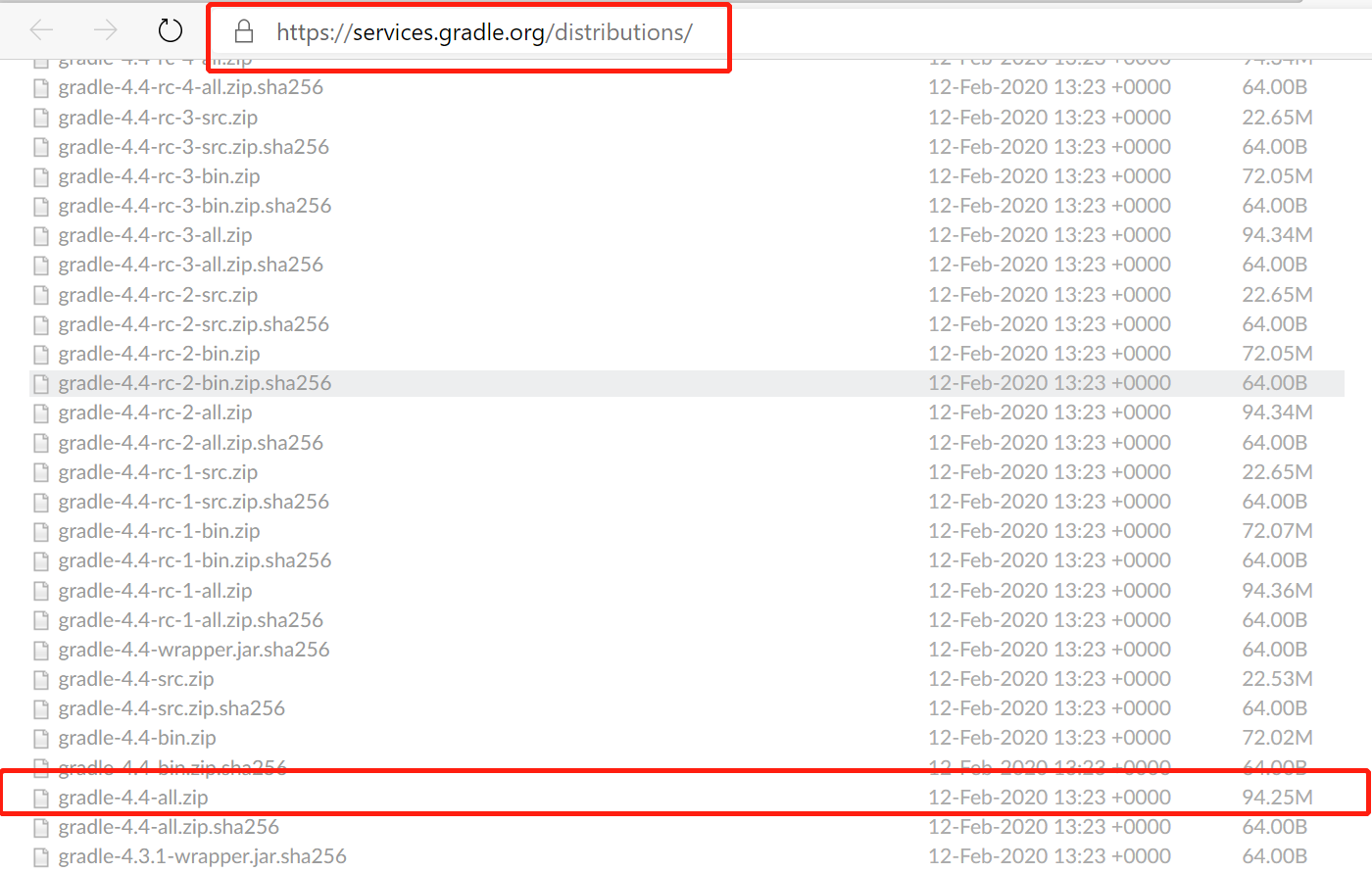Click file icon beside gradle-4.4-bin.zip
The height and width of the screenshot is (873, 1372).
point(40,739)
